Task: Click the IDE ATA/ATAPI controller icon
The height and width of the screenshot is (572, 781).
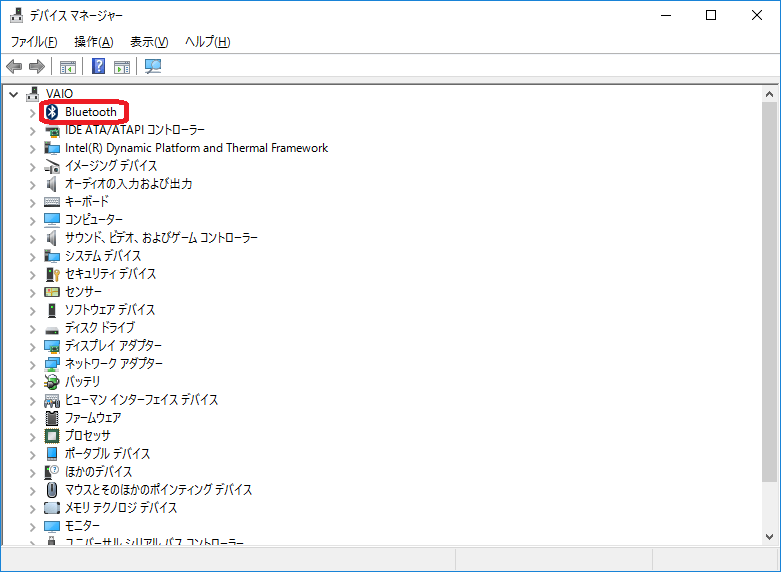Action: point(52,131)
